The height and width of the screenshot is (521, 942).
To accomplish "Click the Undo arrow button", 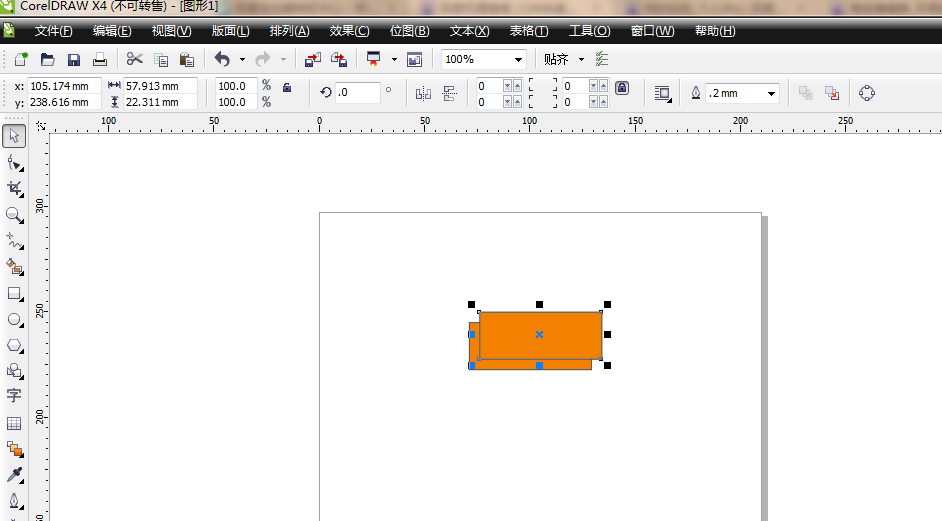I will point(222,60).
